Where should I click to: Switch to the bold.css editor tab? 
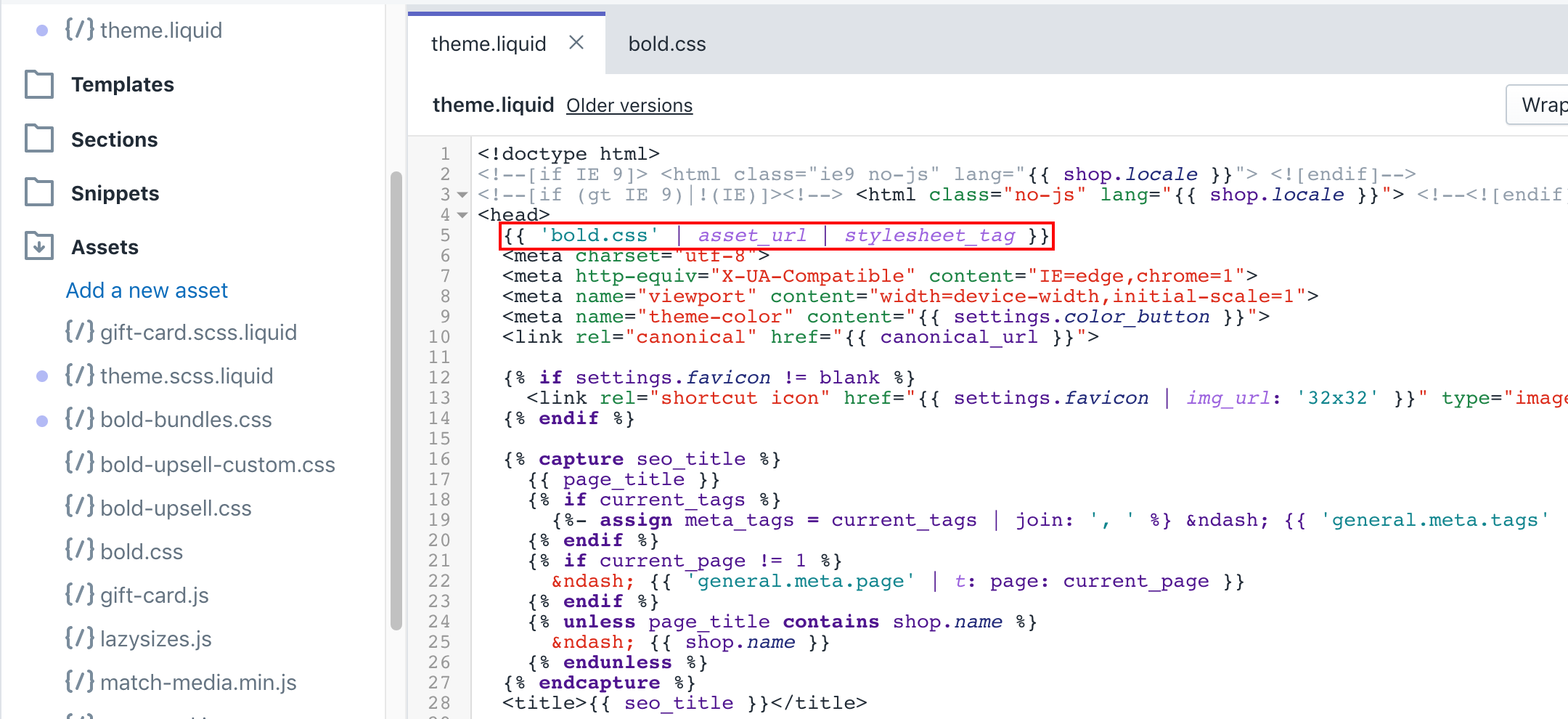(x=667, y=44)
